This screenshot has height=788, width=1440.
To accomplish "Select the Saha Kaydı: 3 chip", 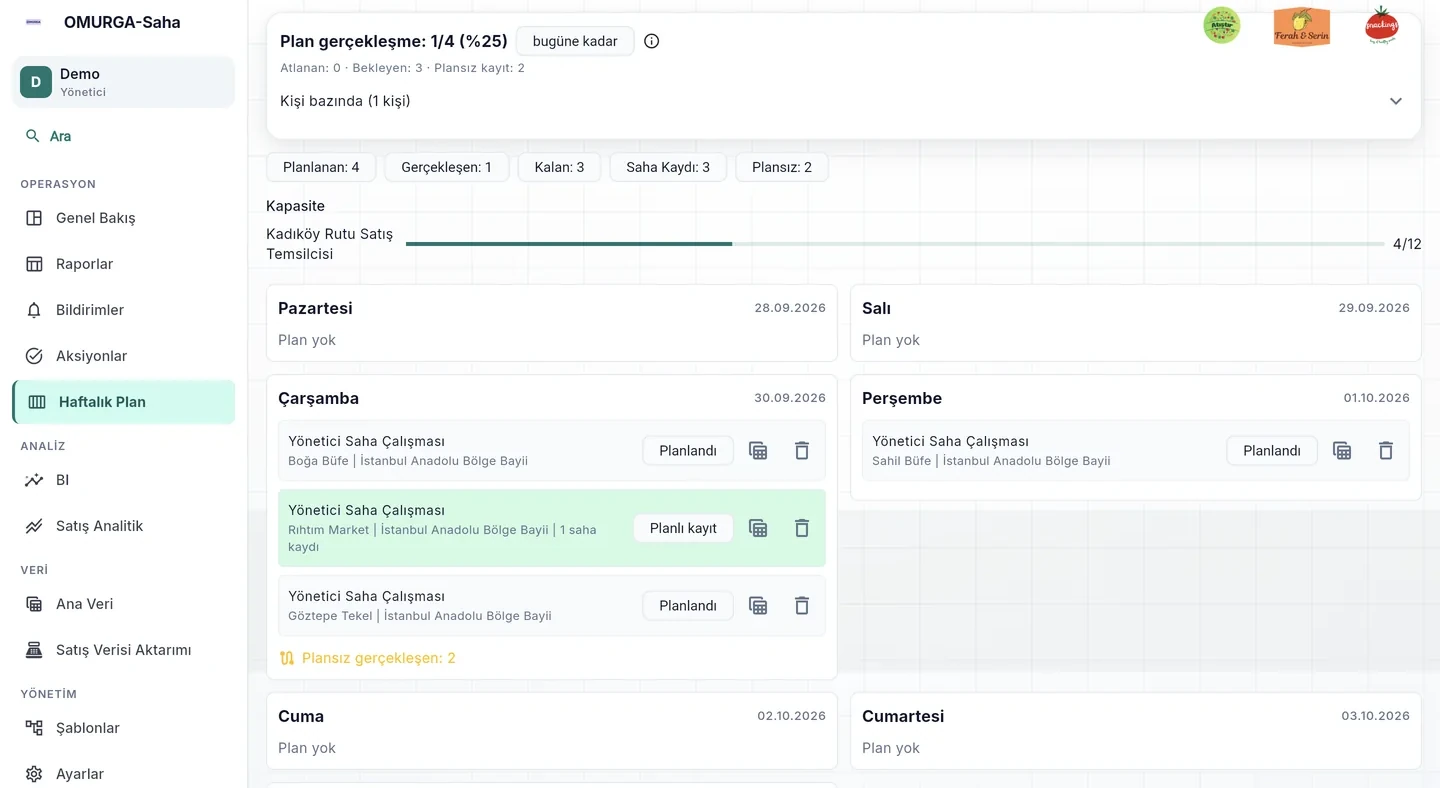I will pos(668,167).
